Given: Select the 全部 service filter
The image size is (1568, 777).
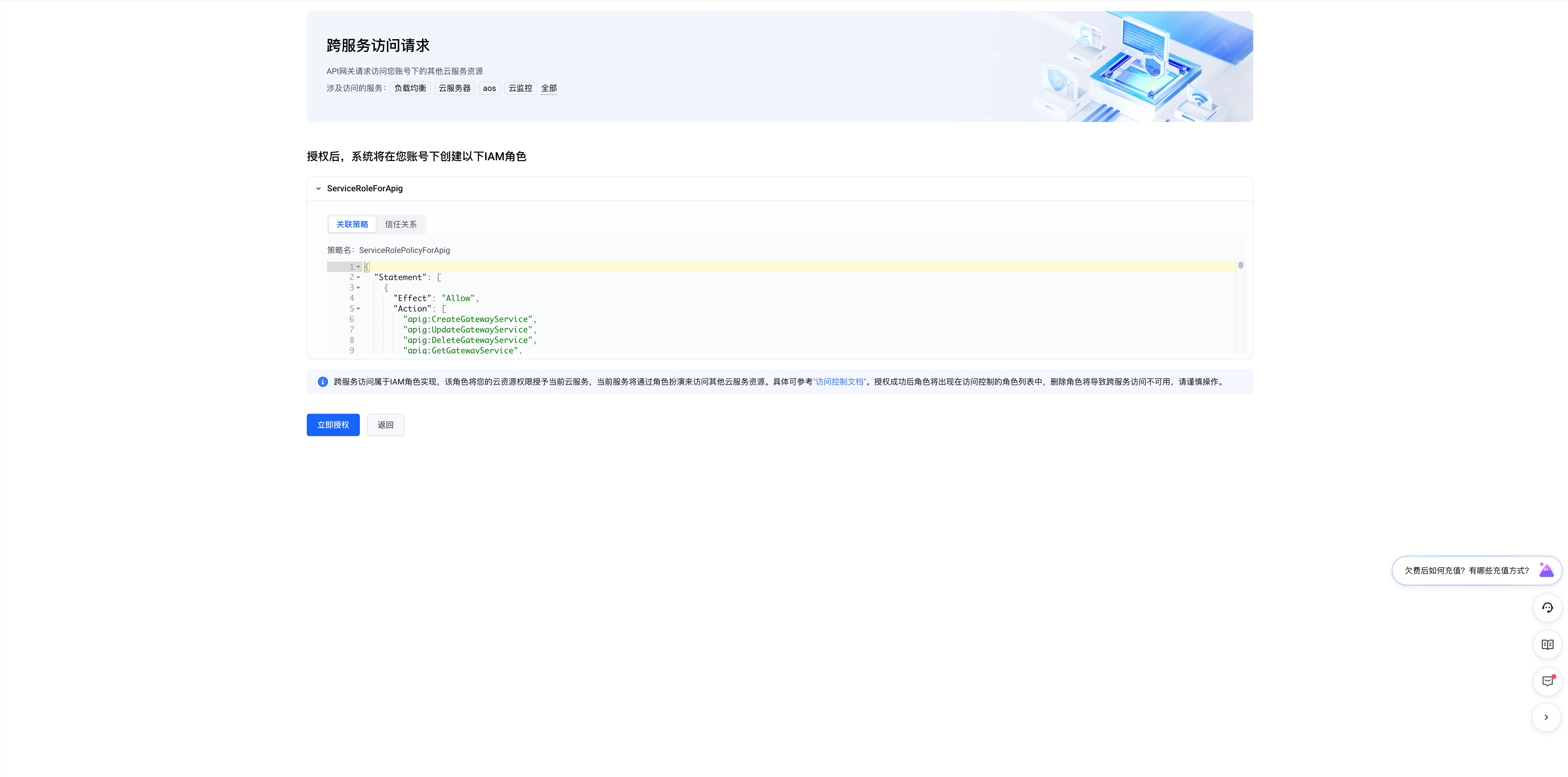Looking at the screenshot, I should coord(549,88).
